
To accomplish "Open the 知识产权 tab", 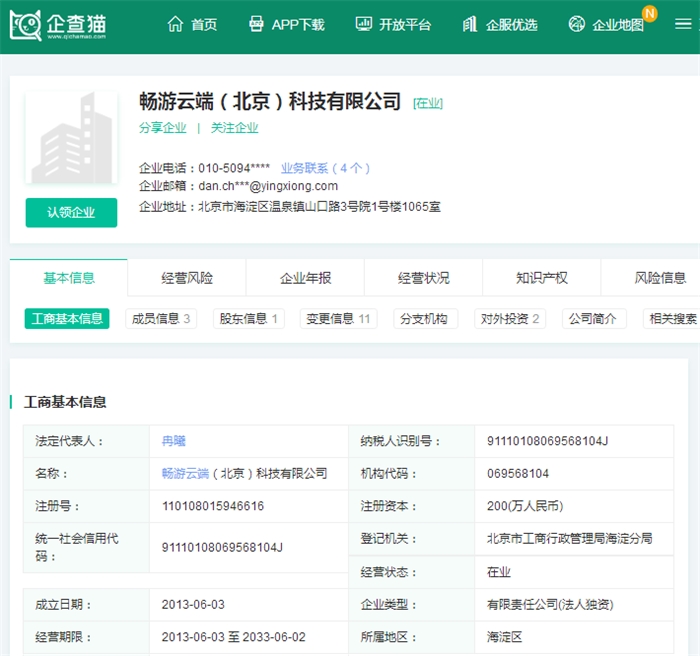I will tap(541, 278).
